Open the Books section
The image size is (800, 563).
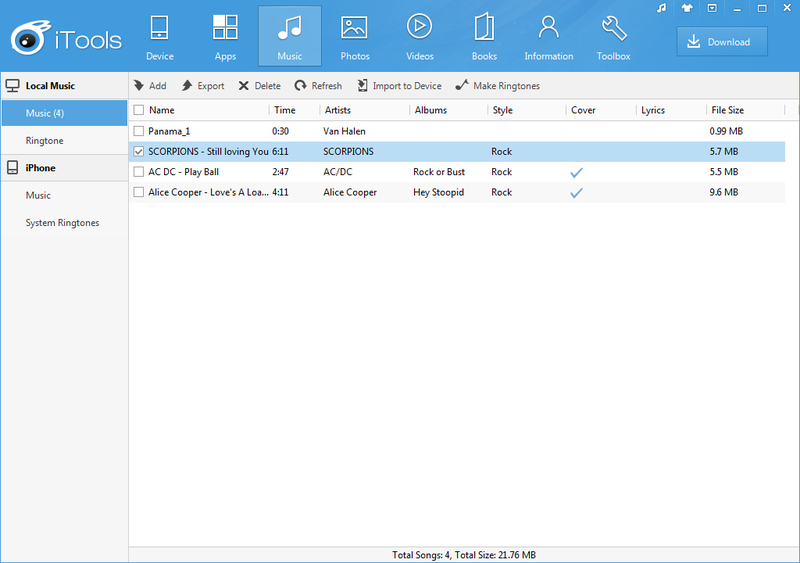(x=484, y=37)
